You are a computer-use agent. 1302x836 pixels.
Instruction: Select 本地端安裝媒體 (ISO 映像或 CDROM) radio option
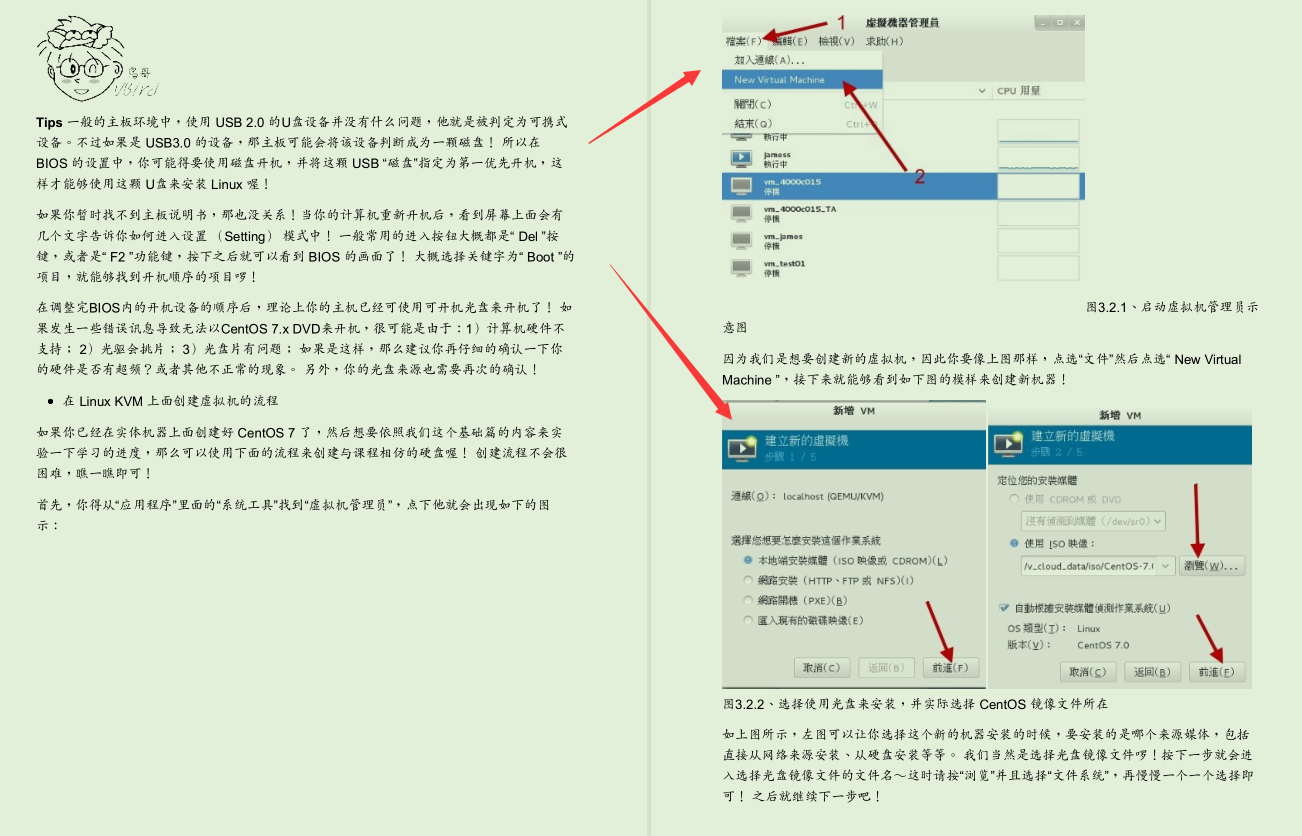click(x=747, y=560)
